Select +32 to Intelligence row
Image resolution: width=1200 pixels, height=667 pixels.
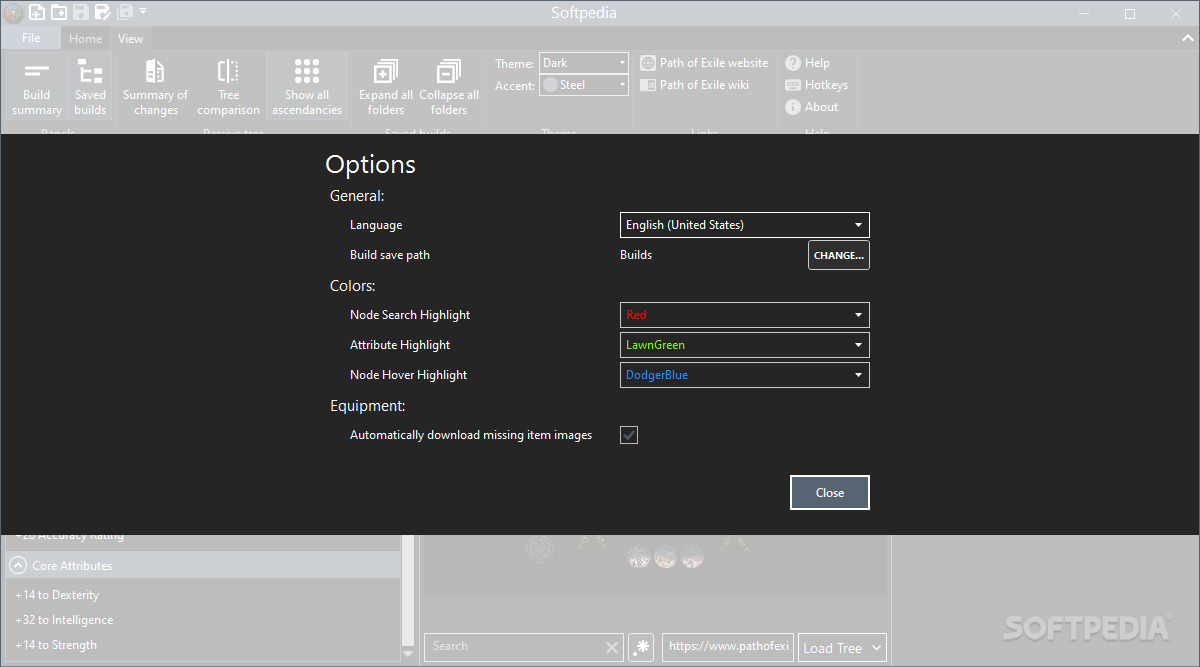202,620
